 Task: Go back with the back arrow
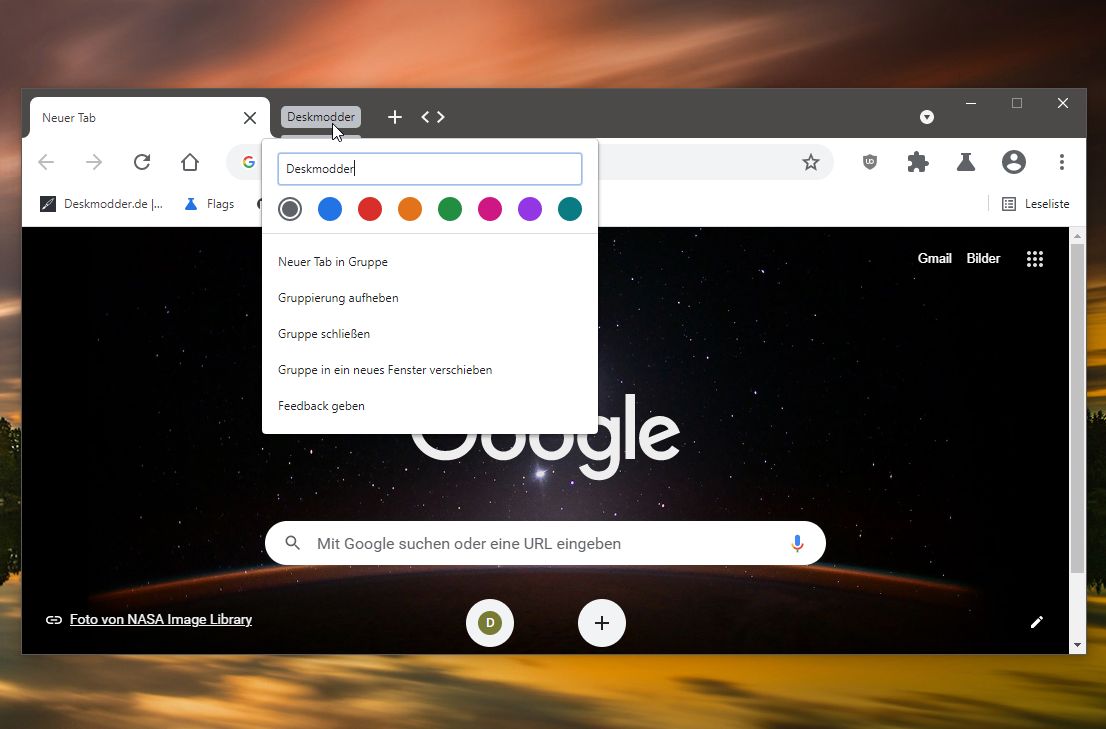pyautogui.click(x=46, y=162)
